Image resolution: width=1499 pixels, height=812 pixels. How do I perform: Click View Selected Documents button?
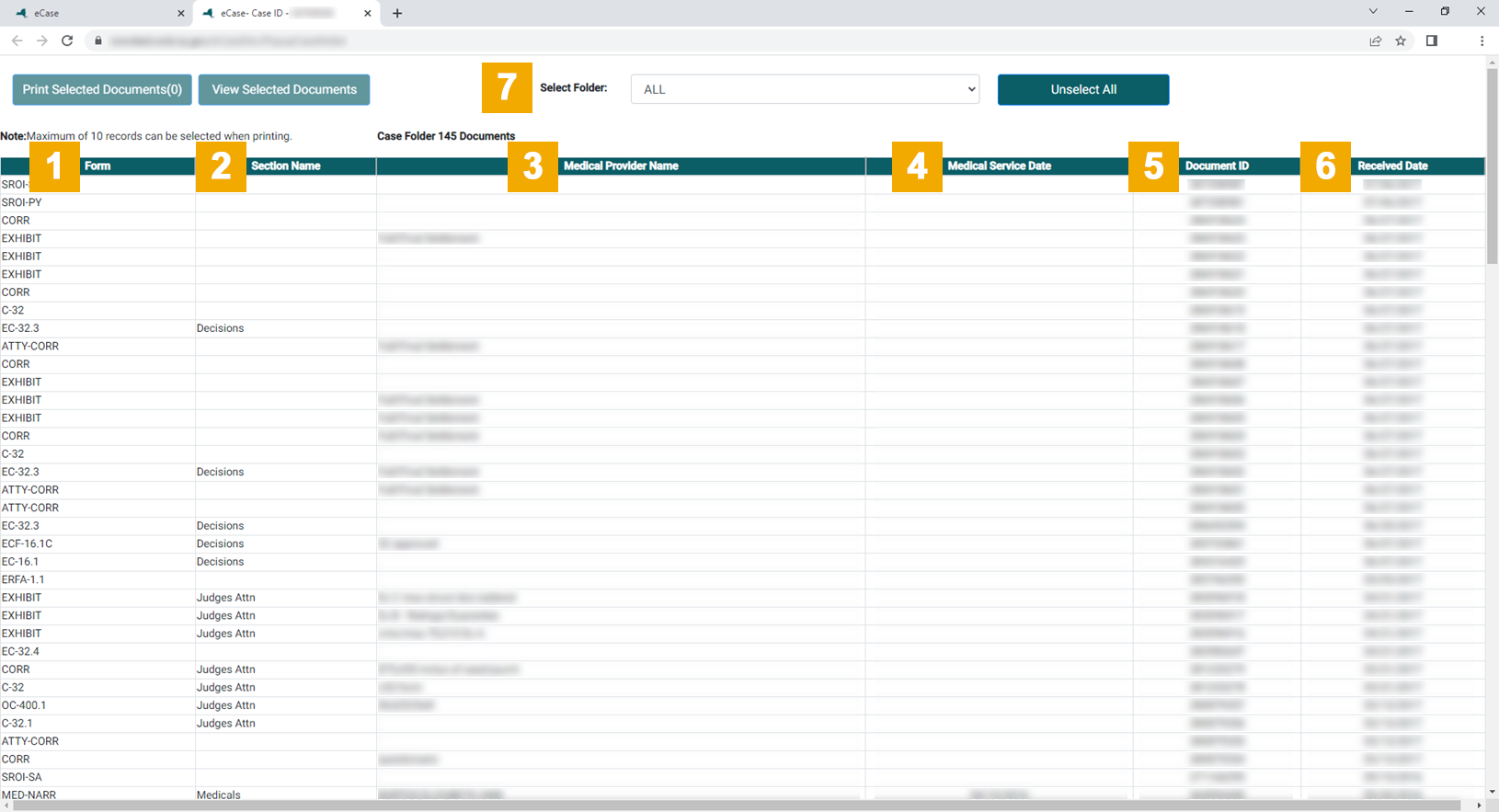click(284, 89)
